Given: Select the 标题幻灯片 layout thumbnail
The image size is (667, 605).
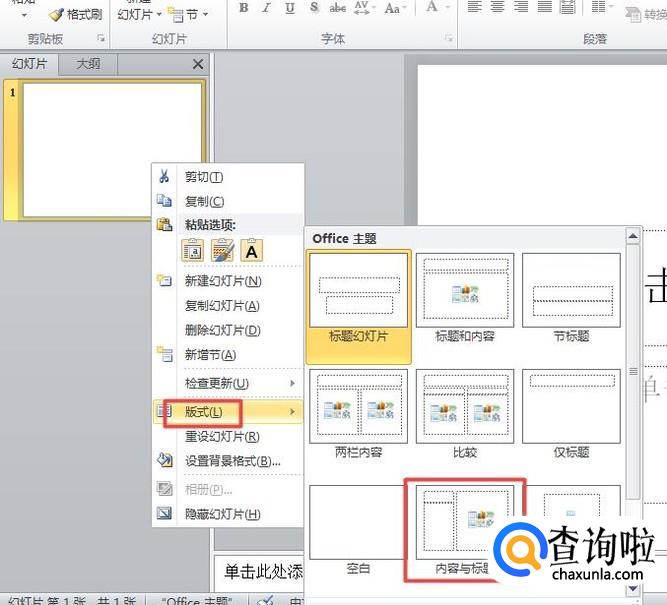Looking at the screenshot, I should coord(359,307).
